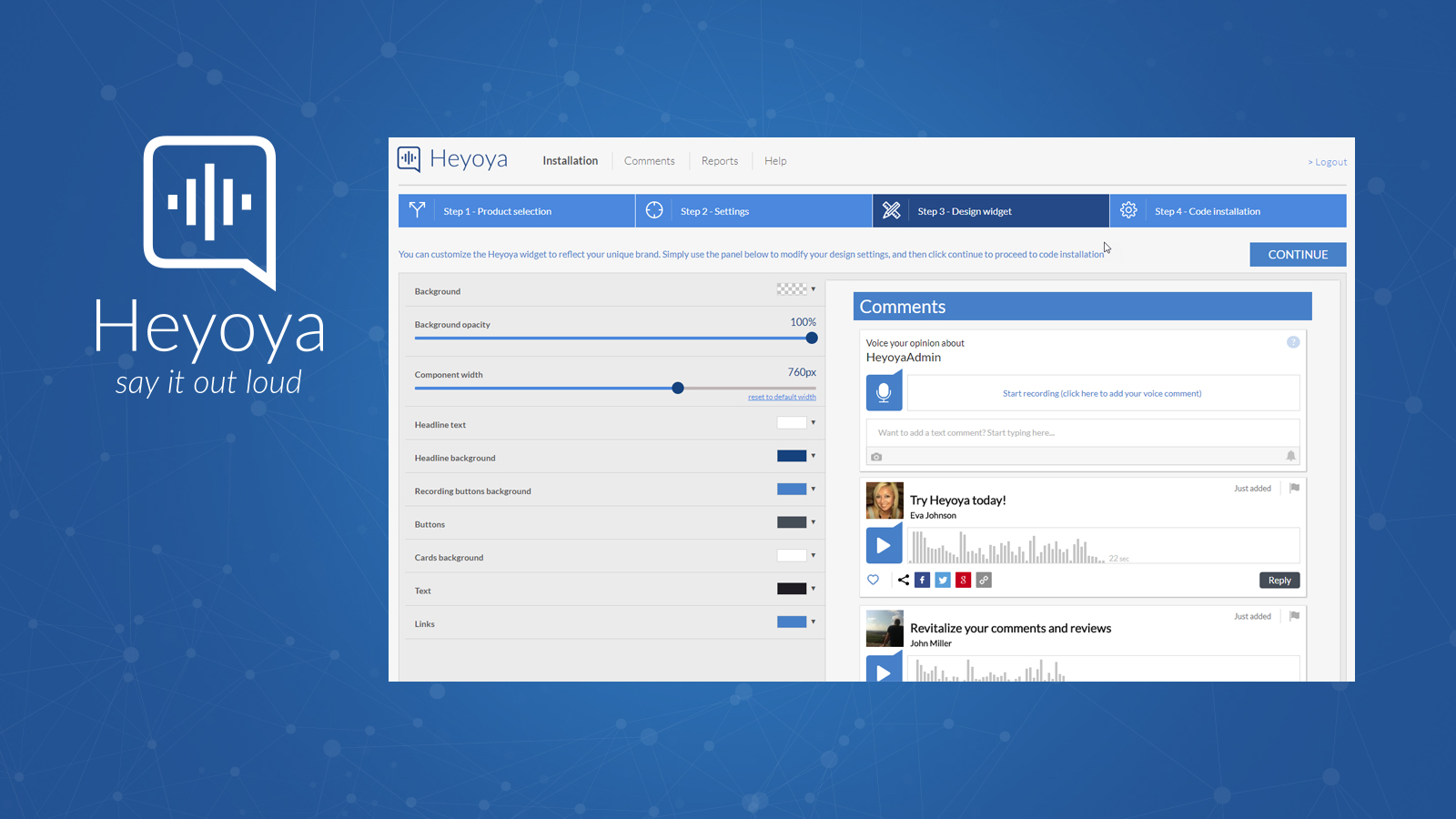
Task: Open the Headline background color dropdown arrow
Action: 814,456
